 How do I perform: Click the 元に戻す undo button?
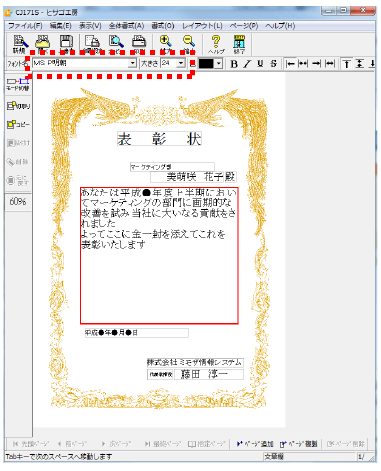18,180
